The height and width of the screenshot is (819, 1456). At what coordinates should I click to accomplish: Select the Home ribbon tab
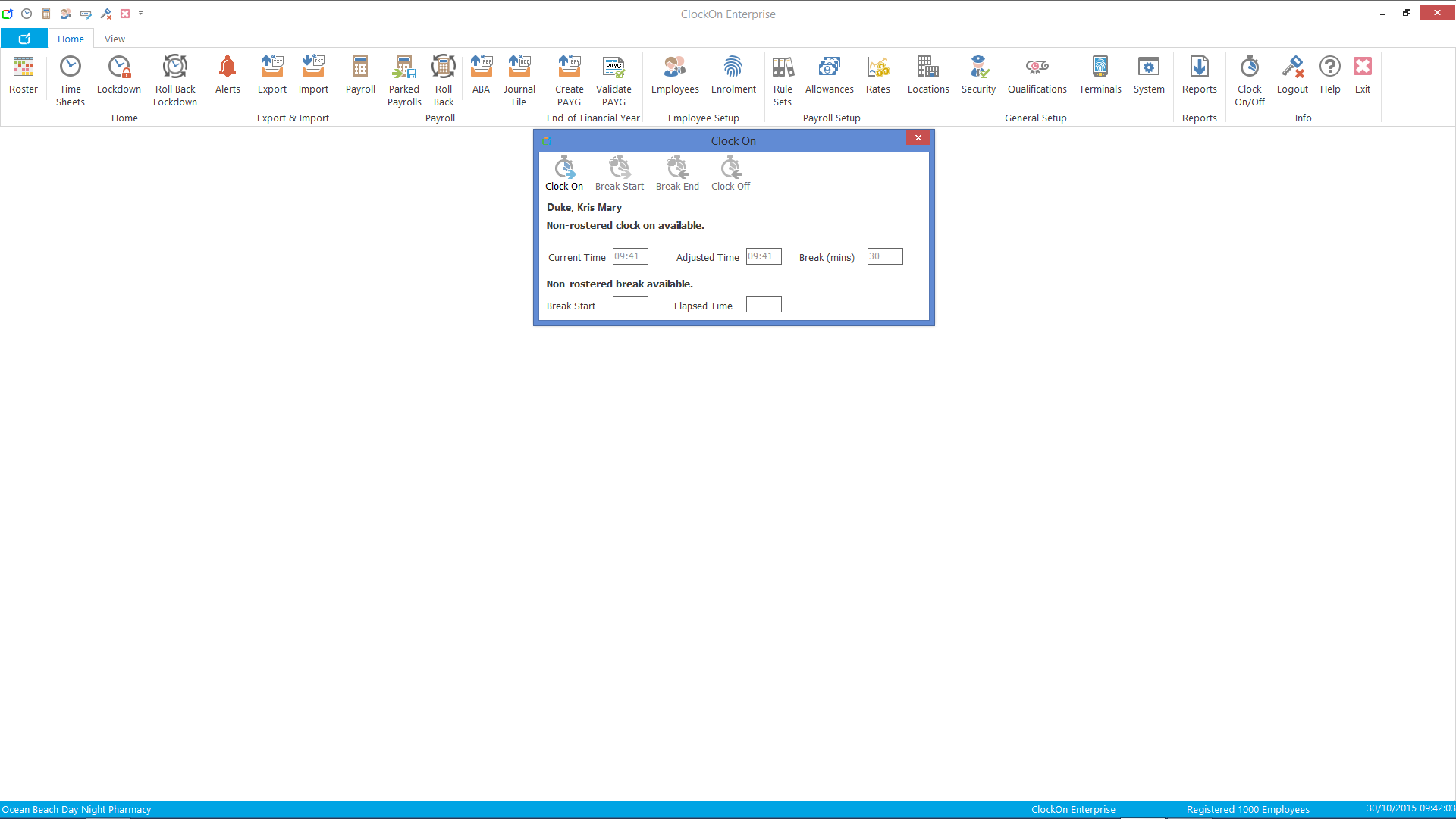(x=71, y=39)
